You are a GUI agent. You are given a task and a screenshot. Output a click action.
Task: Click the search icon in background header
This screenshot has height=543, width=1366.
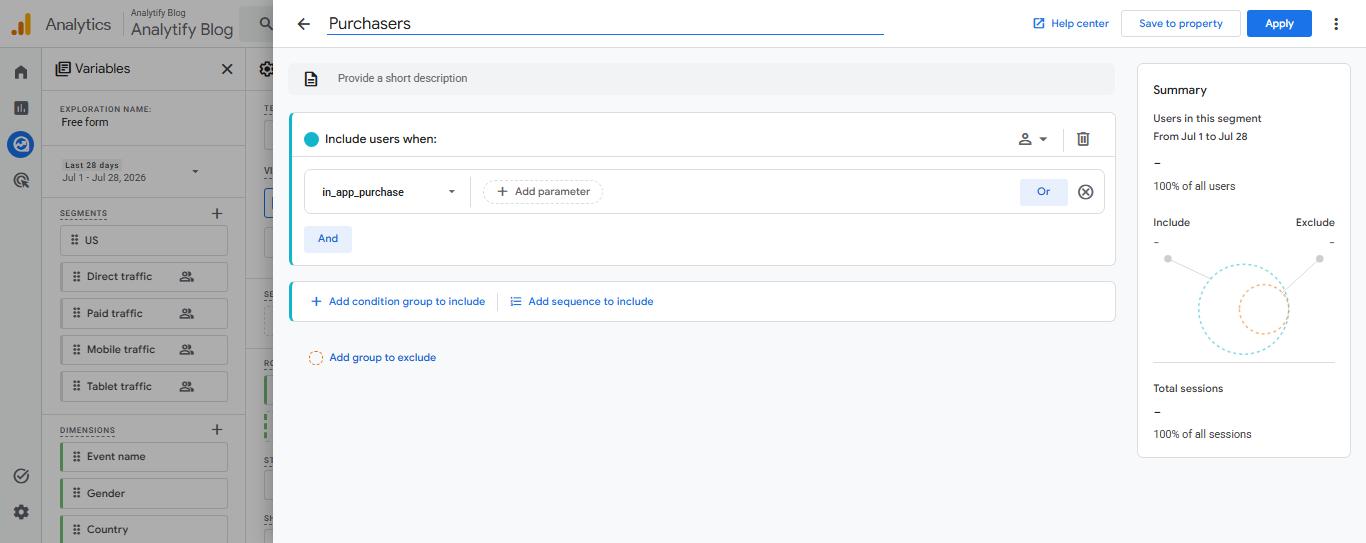(x=265, y=24)
